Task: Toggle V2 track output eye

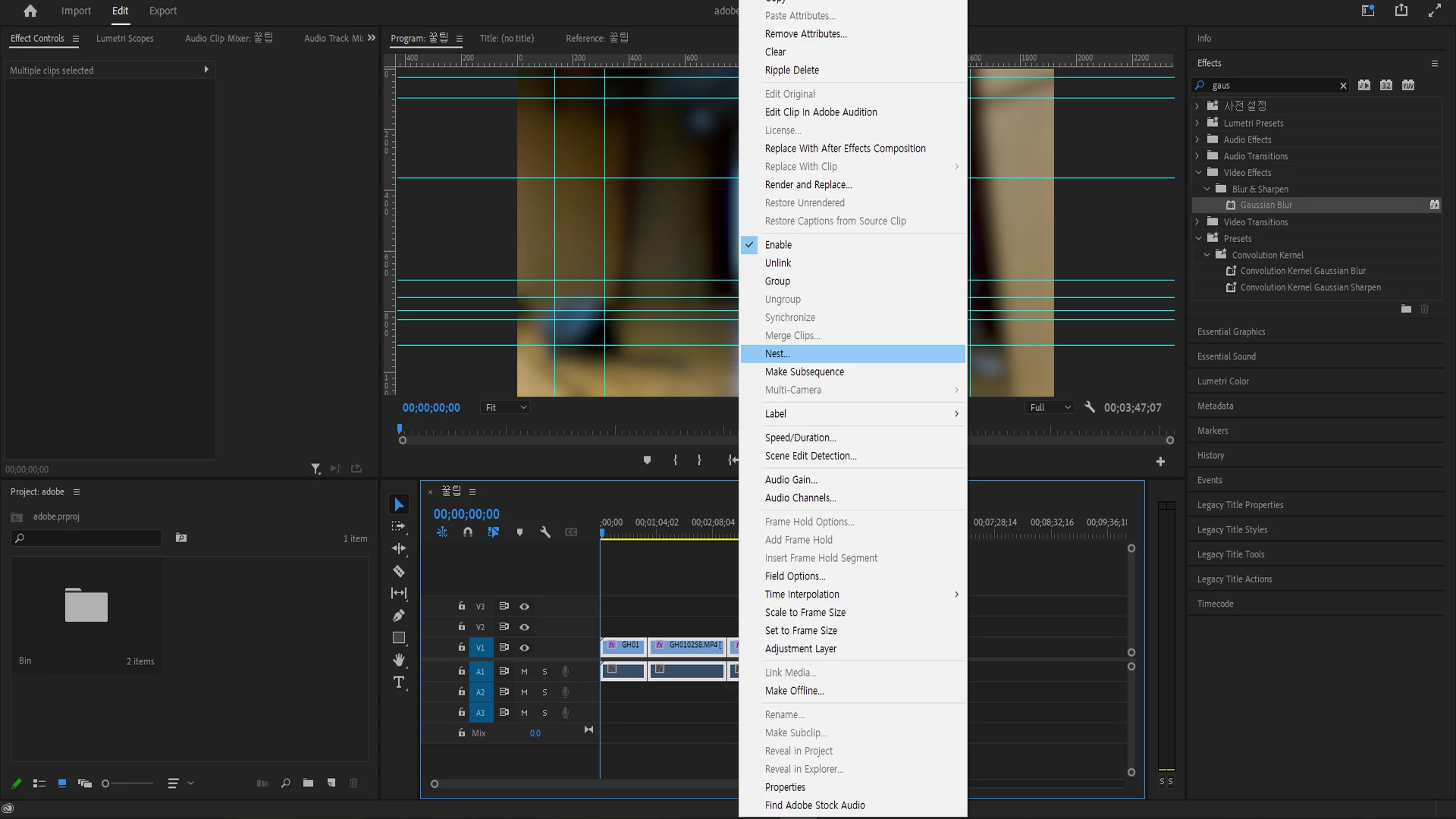Action: [x=524, y=627]
